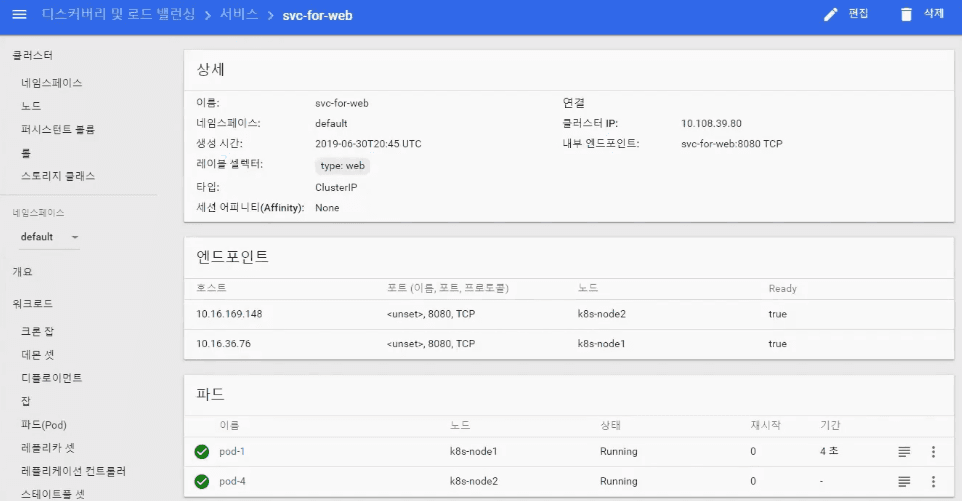Click green running status icon of pod-1
The image size is (962, 501).
tap(202, 452)
